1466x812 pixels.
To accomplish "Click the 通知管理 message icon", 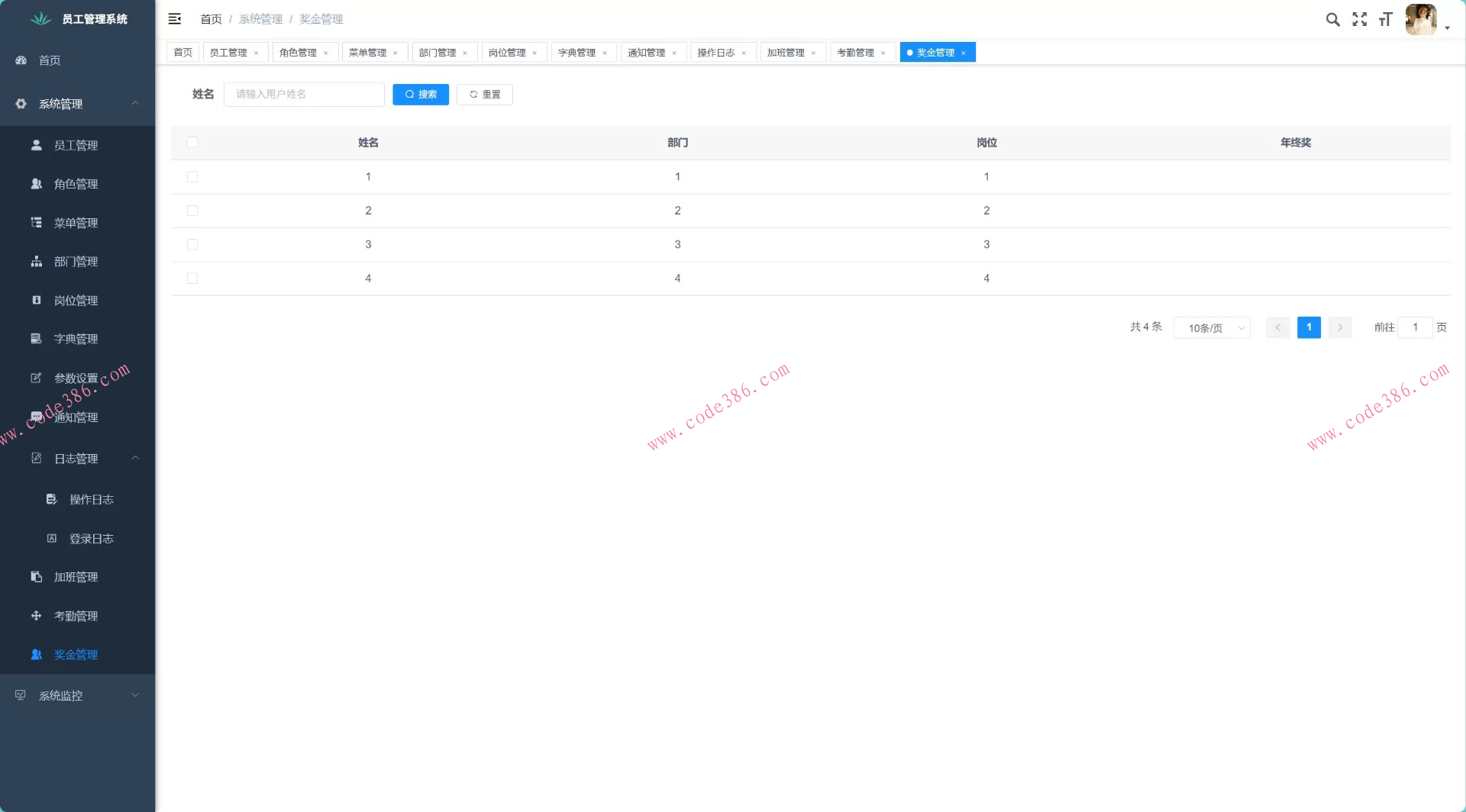I will click(36, 417).
